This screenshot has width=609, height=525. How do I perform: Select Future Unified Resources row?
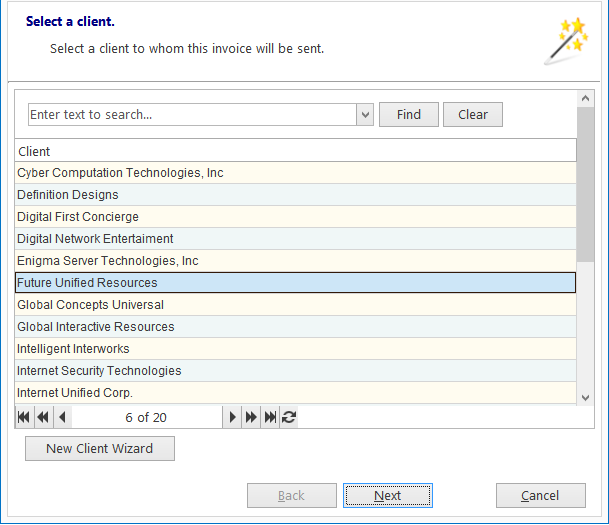click(296, 283)
